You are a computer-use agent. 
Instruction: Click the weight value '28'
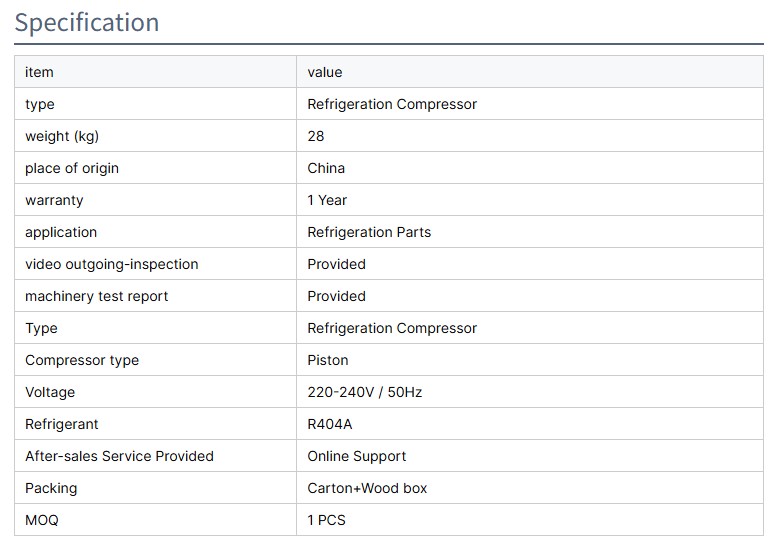316,136
